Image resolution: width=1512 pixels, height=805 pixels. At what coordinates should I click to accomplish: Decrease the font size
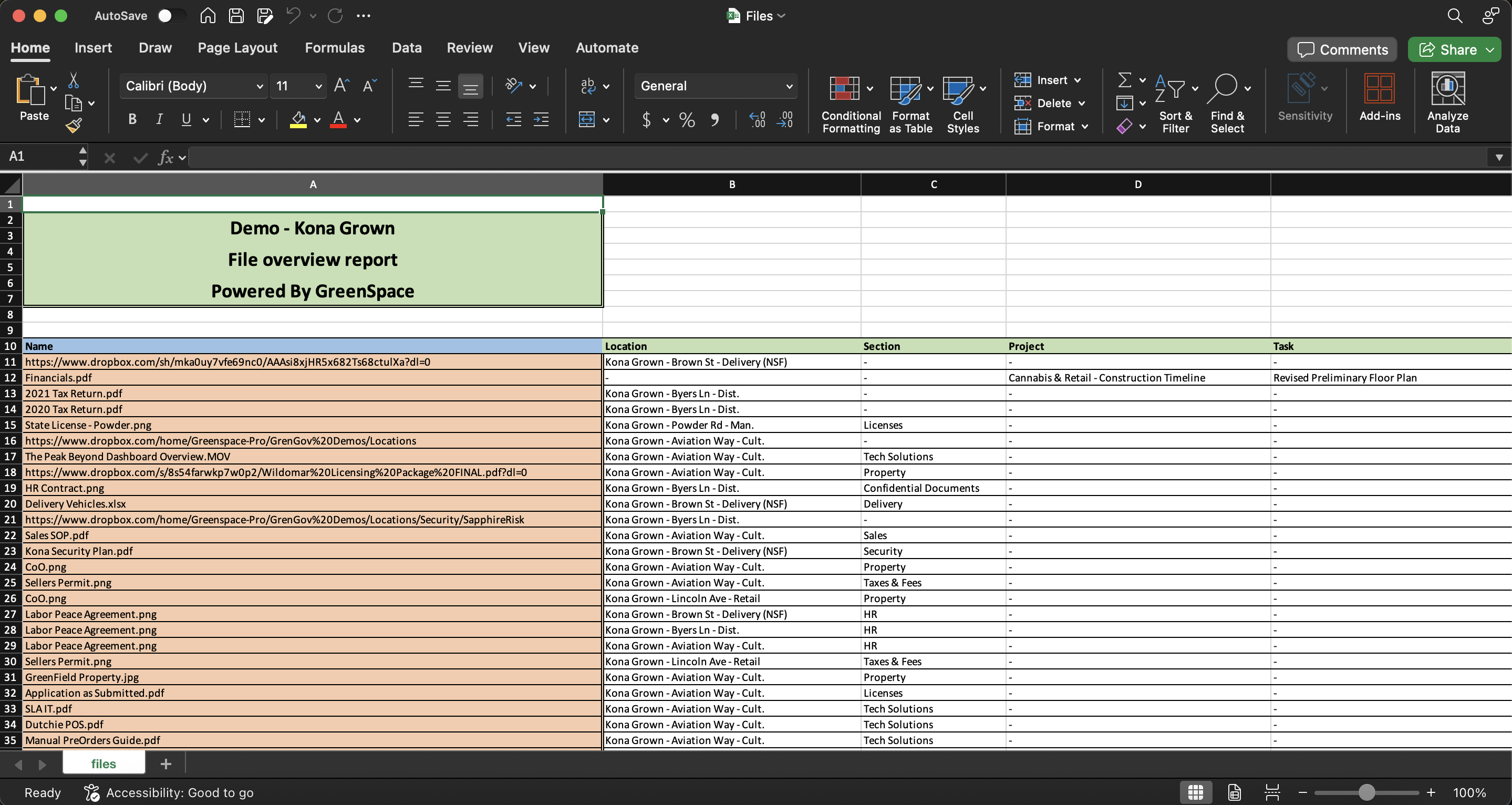coord(370,86)
